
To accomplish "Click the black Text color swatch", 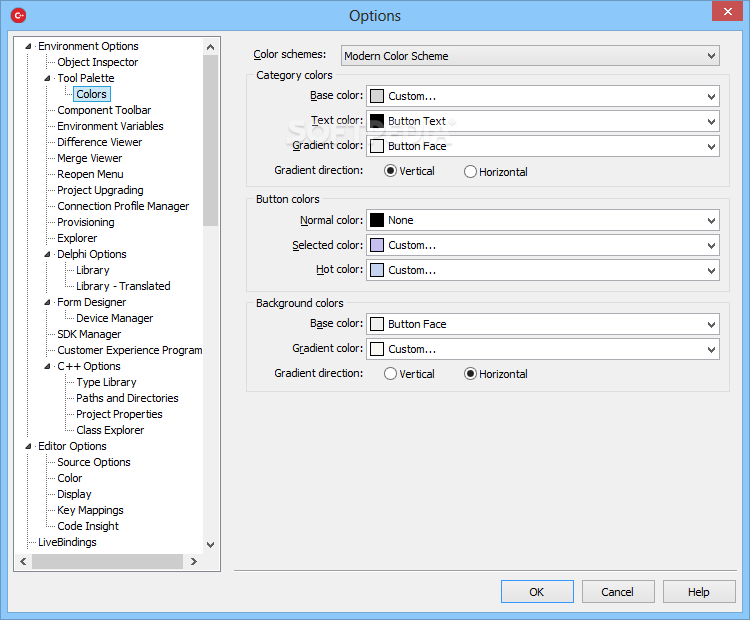I will pos(377,121).
